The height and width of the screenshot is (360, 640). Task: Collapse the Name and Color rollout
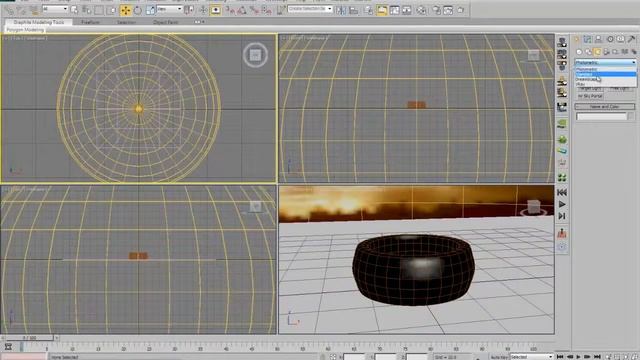point(605,107)
